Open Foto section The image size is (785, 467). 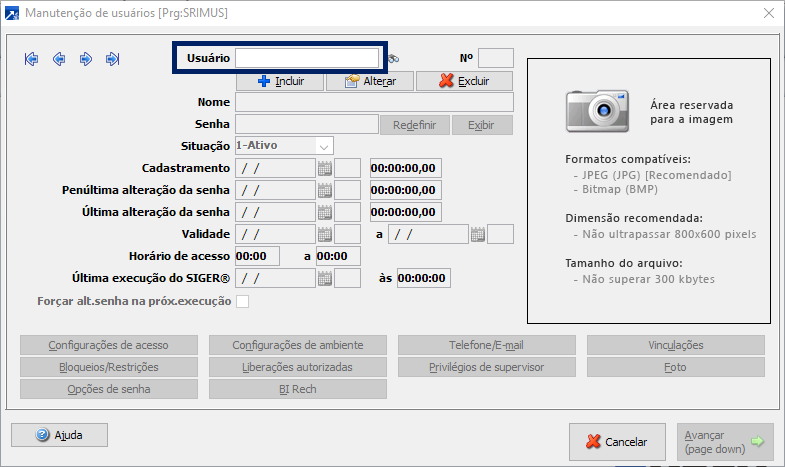pyautogui.click(x=676, y=367)
